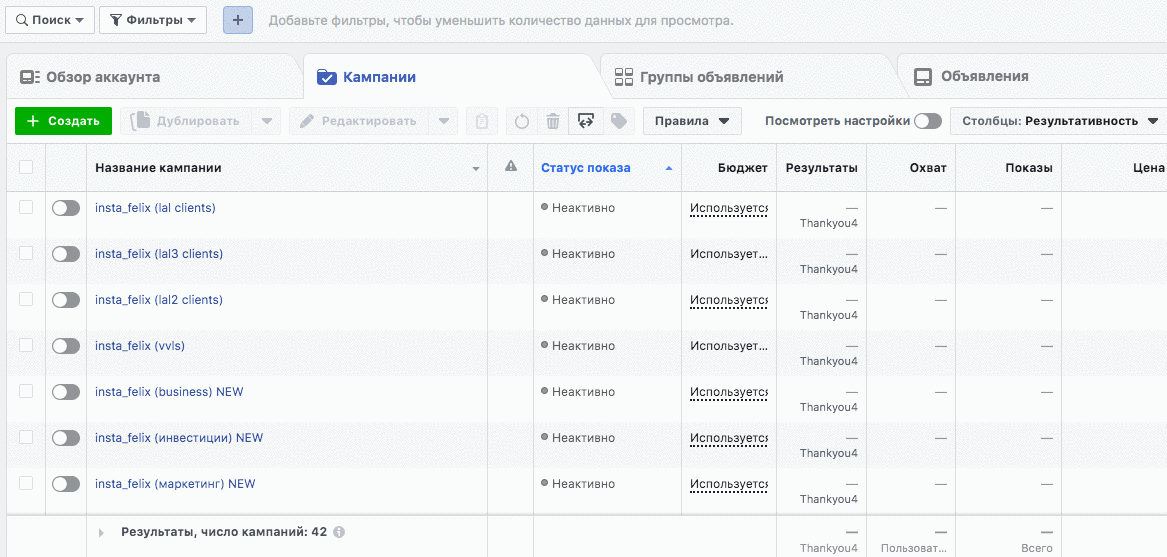Click the Кампании folder icon

(327, 77)
